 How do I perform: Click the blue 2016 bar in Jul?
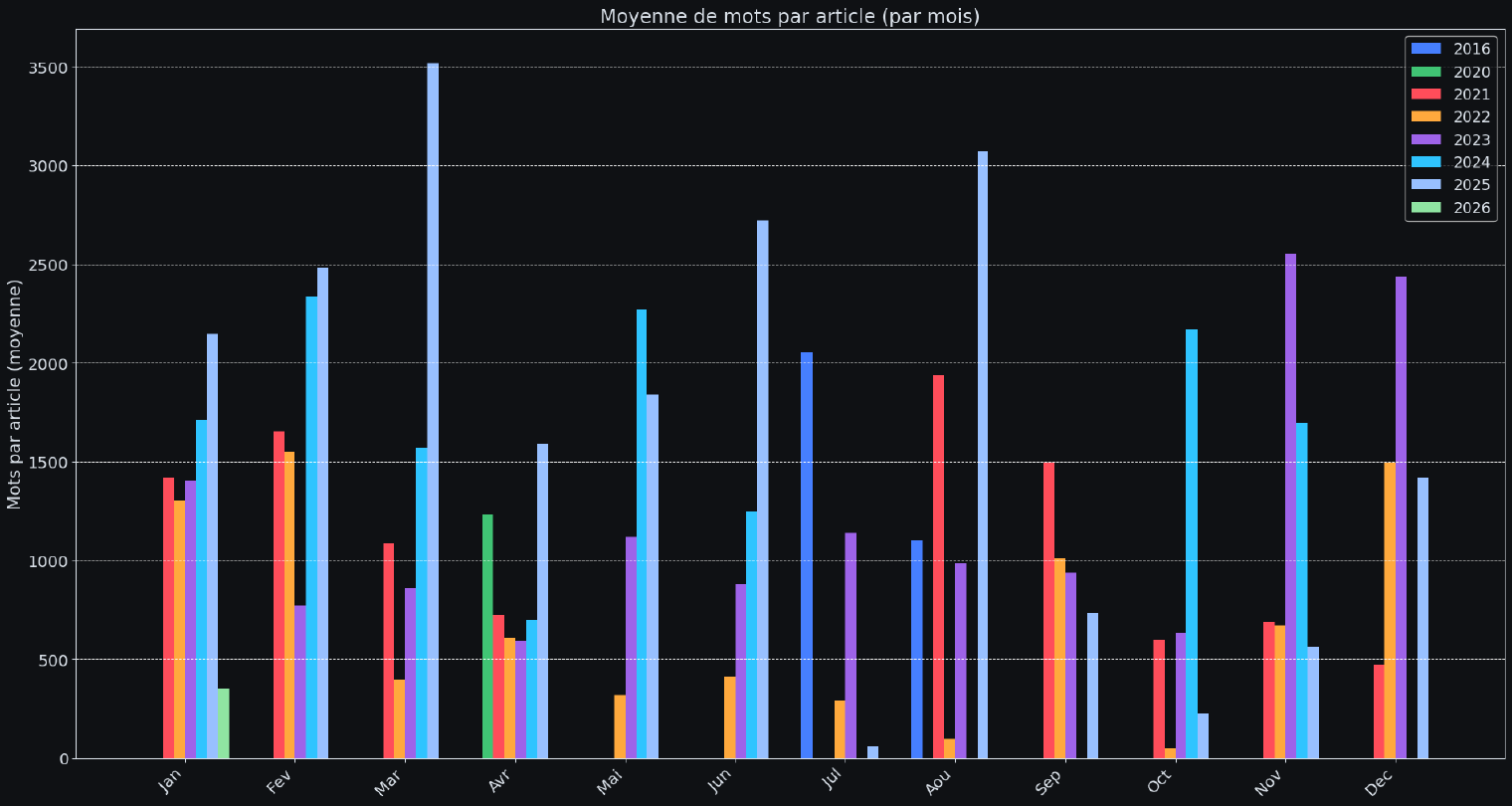(x=807, y=555)
